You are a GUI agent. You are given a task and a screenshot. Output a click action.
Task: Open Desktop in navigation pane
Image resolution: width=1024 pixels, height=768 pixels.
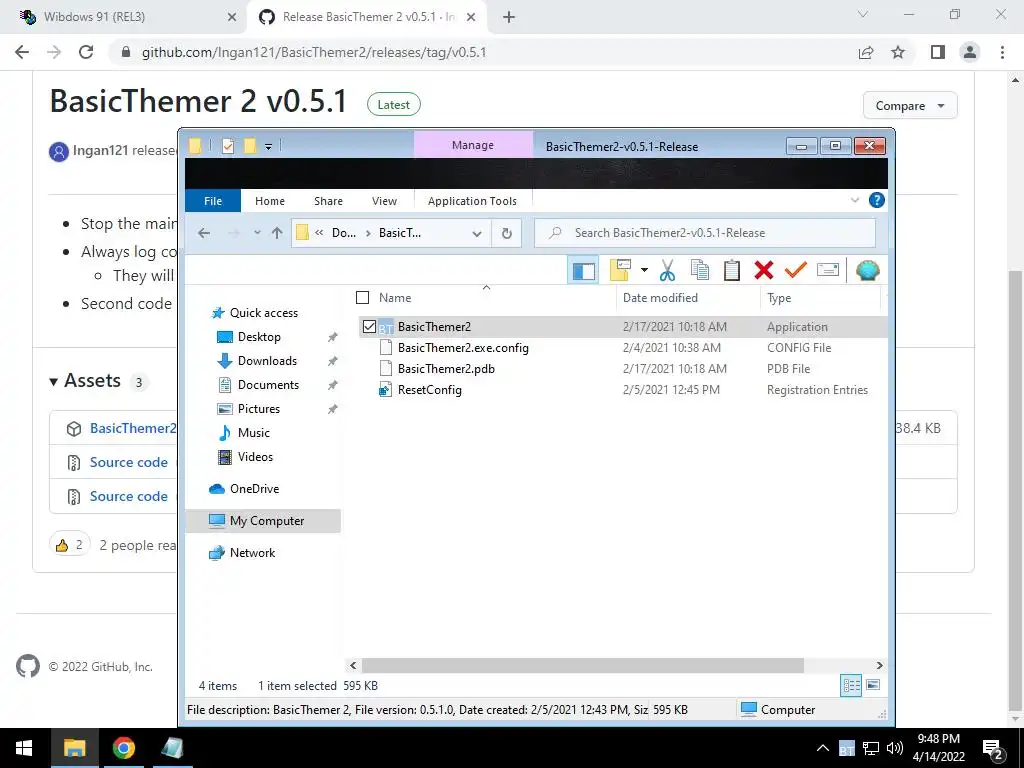[259, 337]
